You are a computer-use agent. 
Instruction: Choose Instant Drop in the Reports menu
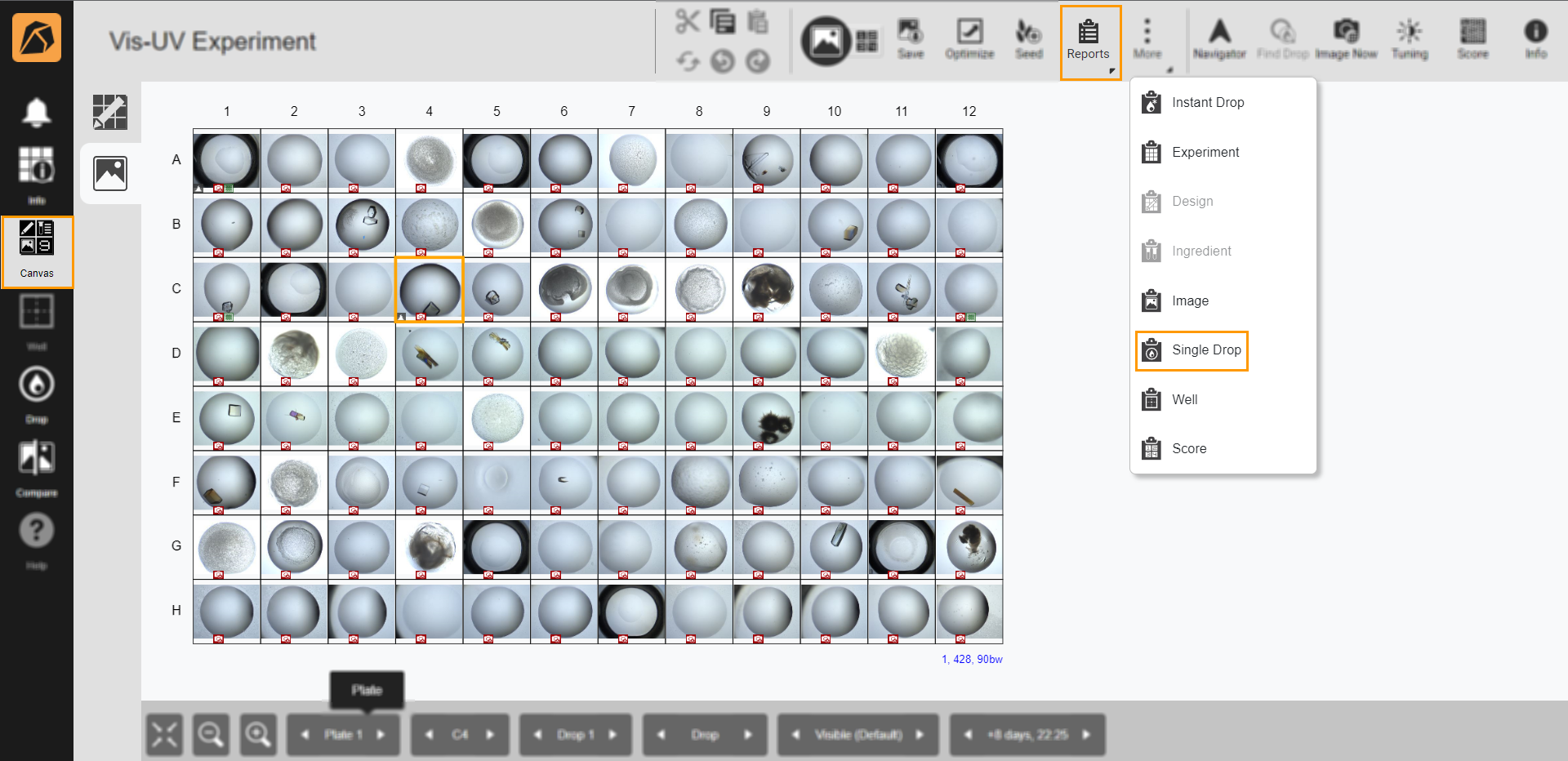point(1208,102)
